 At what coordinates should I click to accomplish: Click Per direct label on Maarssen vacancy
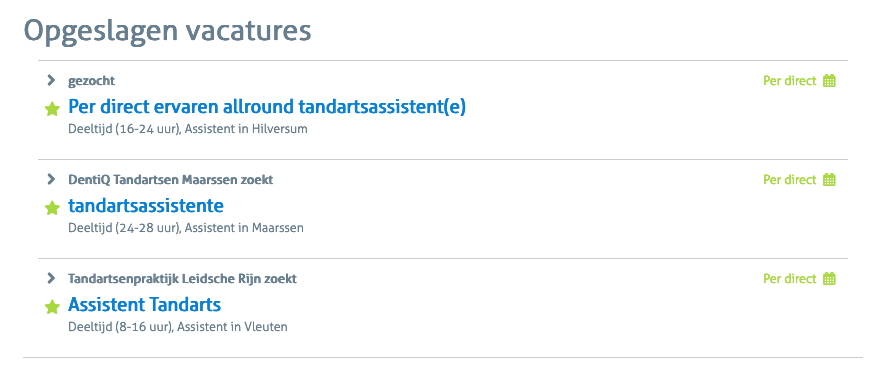[790, 180]
